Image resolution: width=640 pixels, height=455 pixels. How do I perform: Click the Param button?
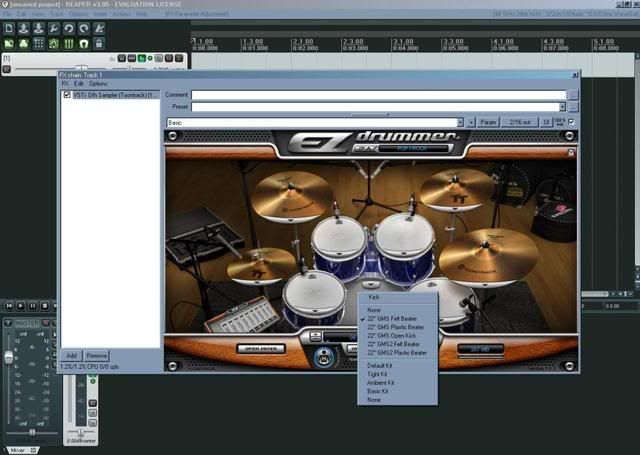[488, 122]
